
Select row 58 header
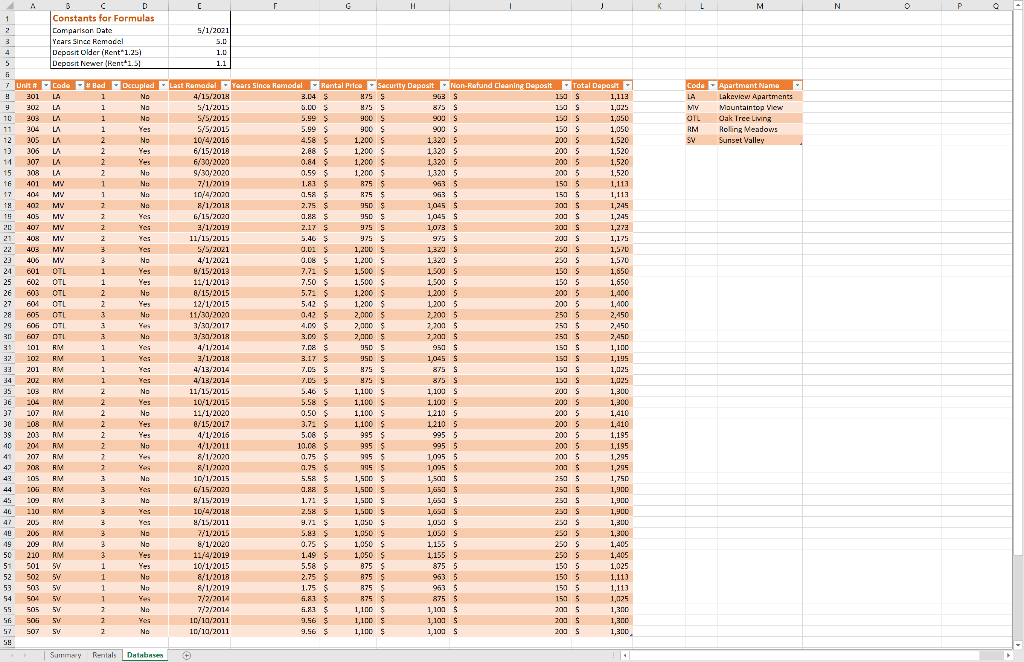(7, 642)
